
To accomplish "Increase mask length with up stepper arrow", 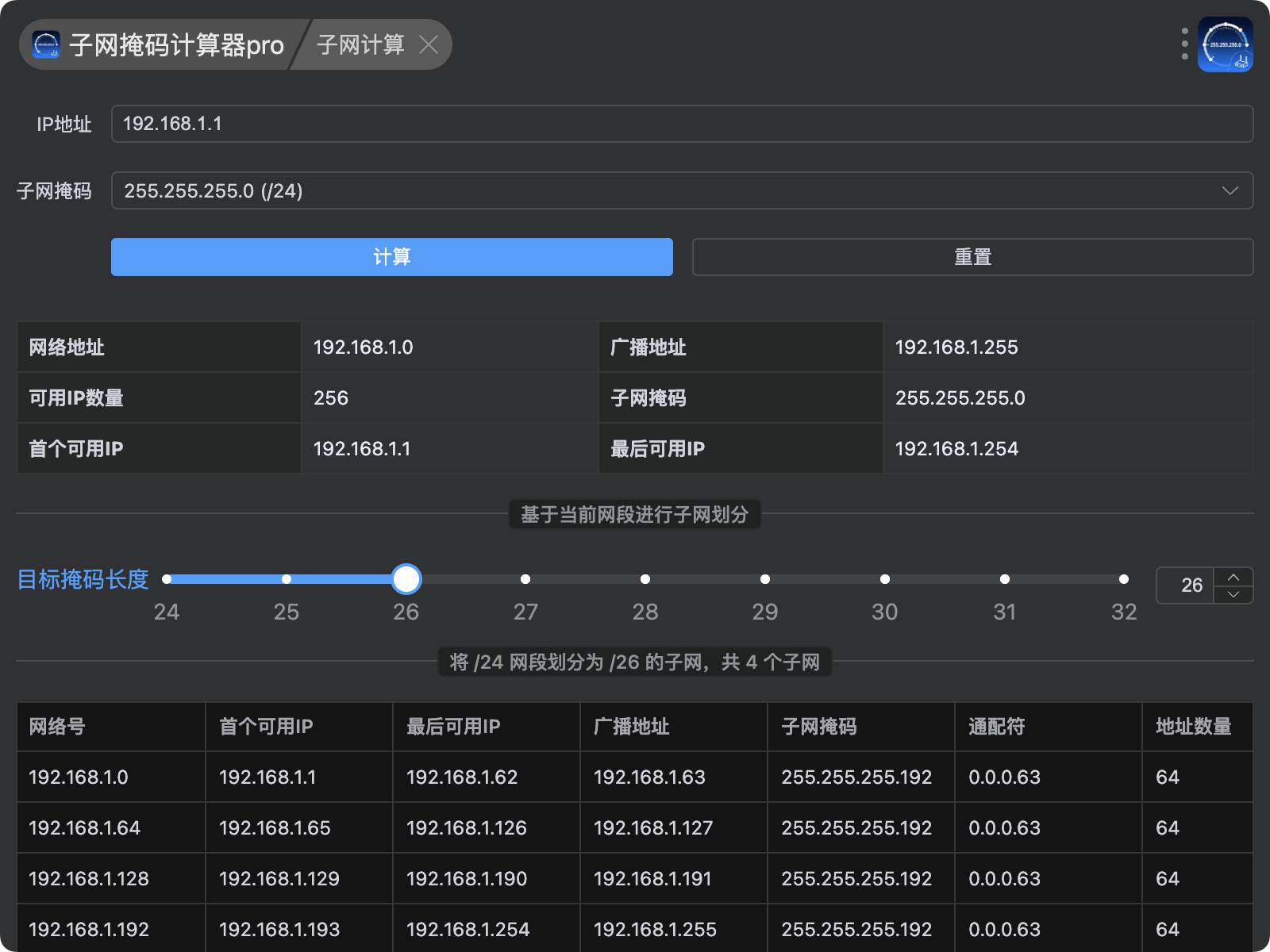I will [1233, 577].
